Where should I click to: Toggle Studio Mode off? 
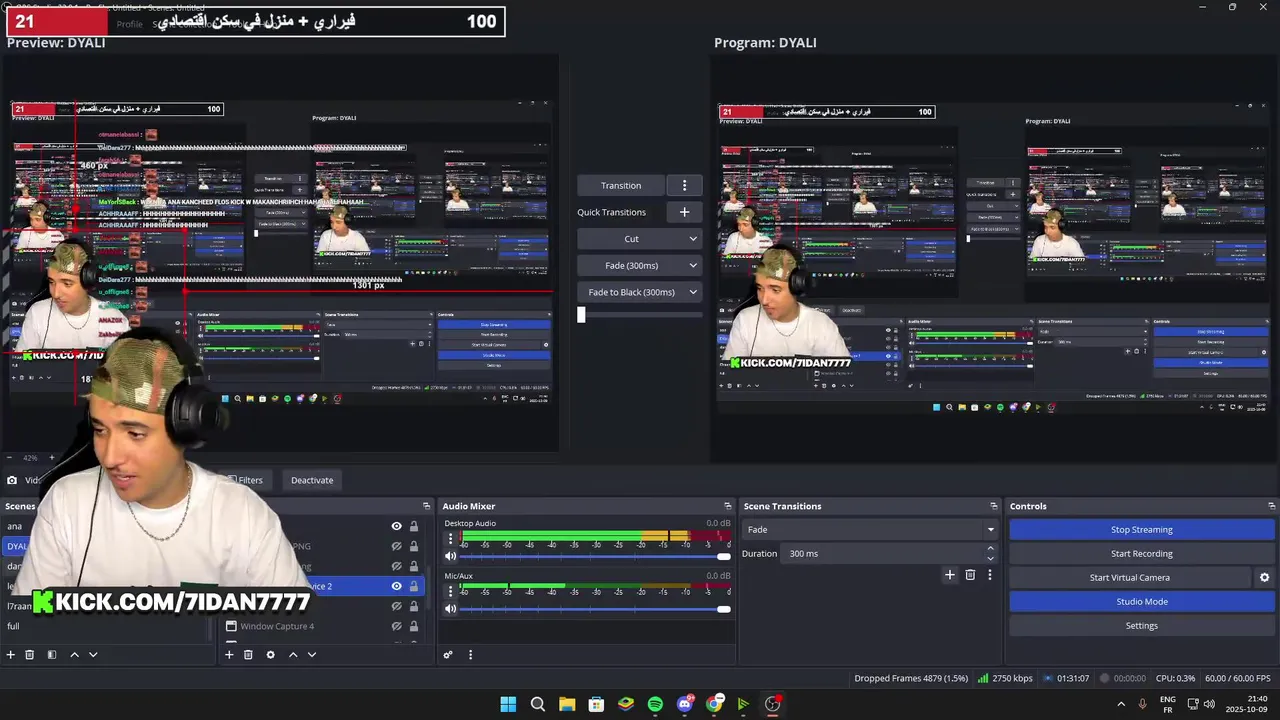(1141, 602)
